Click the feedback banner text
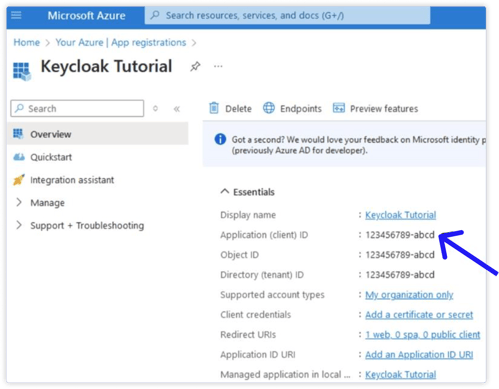499x389 pixels. [358, 145]
